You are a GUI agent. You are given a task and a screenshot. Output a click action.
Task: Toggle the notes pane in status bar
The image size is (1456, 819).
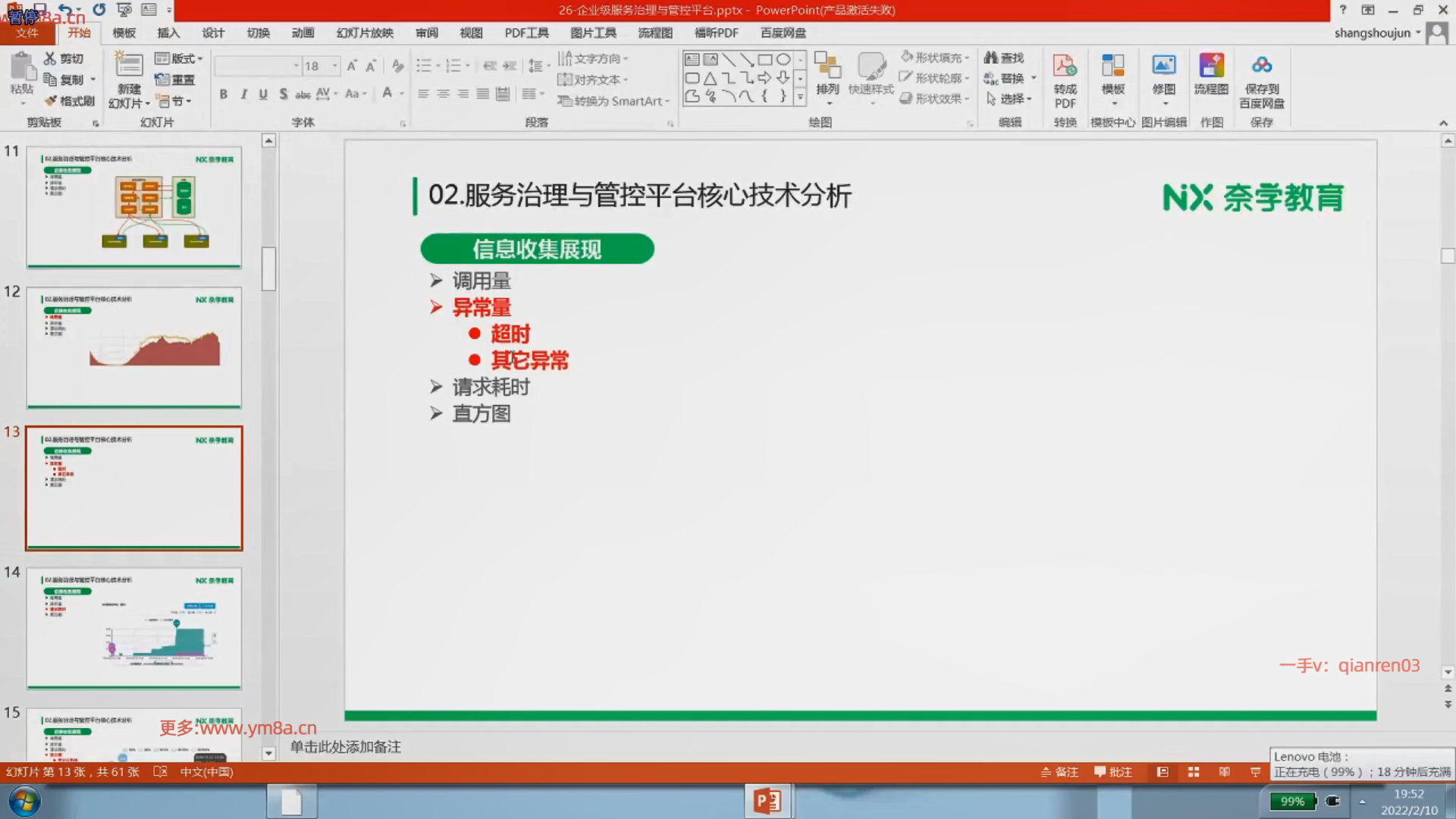[x=1059, y=772]
